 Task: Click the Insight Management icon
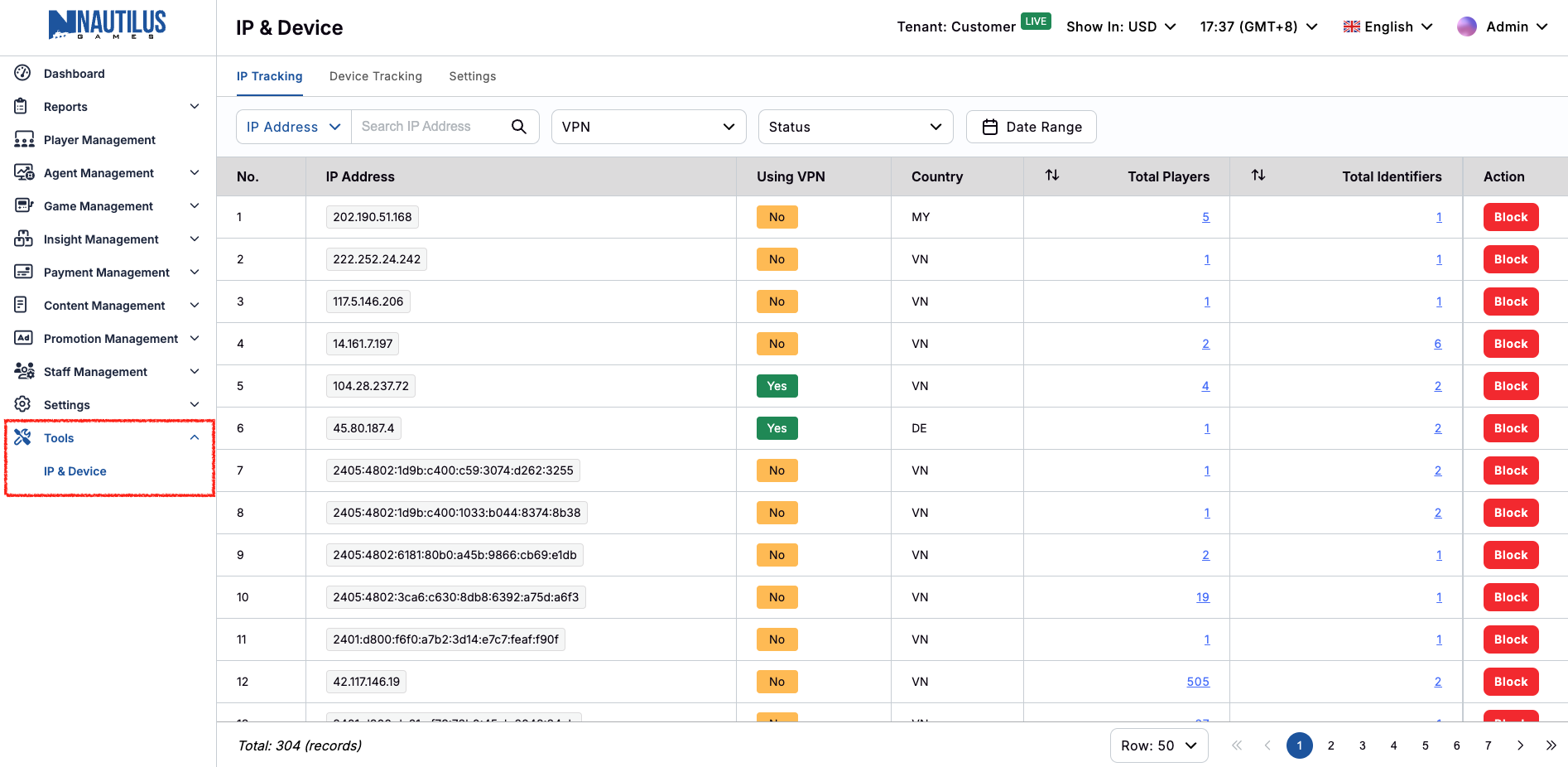[x=23, y=239]
